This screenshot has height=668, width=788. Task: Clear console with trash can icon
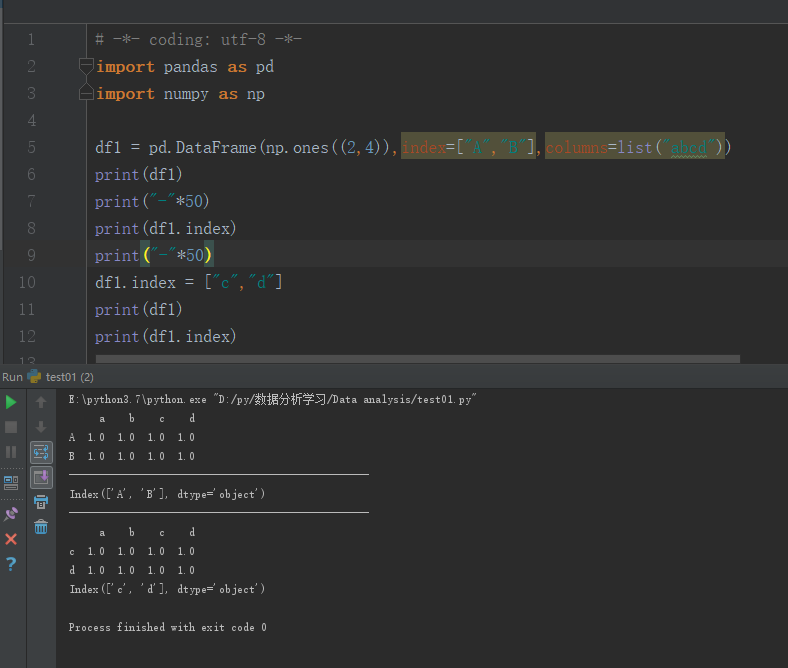[41, 527]
